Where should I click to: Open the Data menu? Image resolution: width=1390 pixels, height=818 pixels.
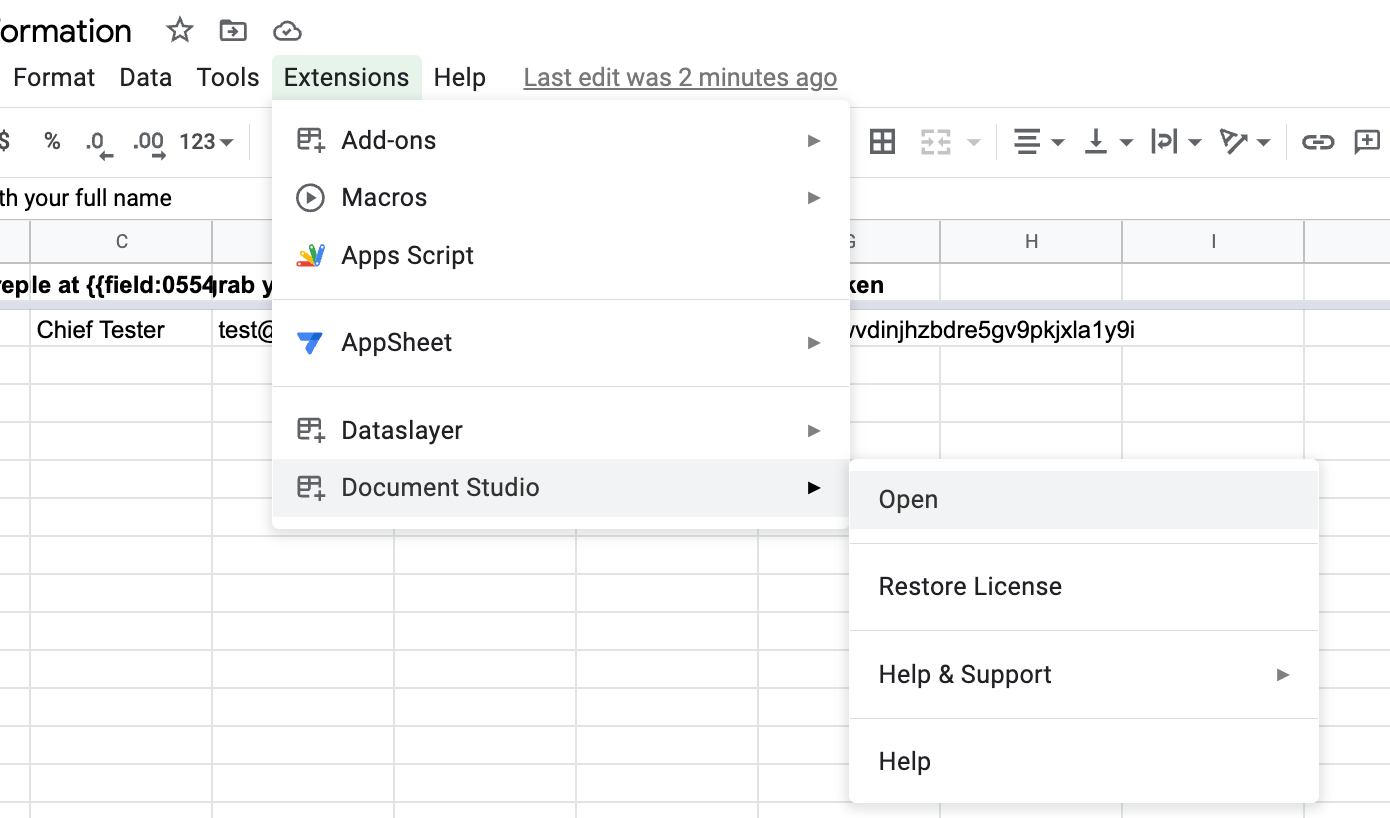[x=146, y=77]
